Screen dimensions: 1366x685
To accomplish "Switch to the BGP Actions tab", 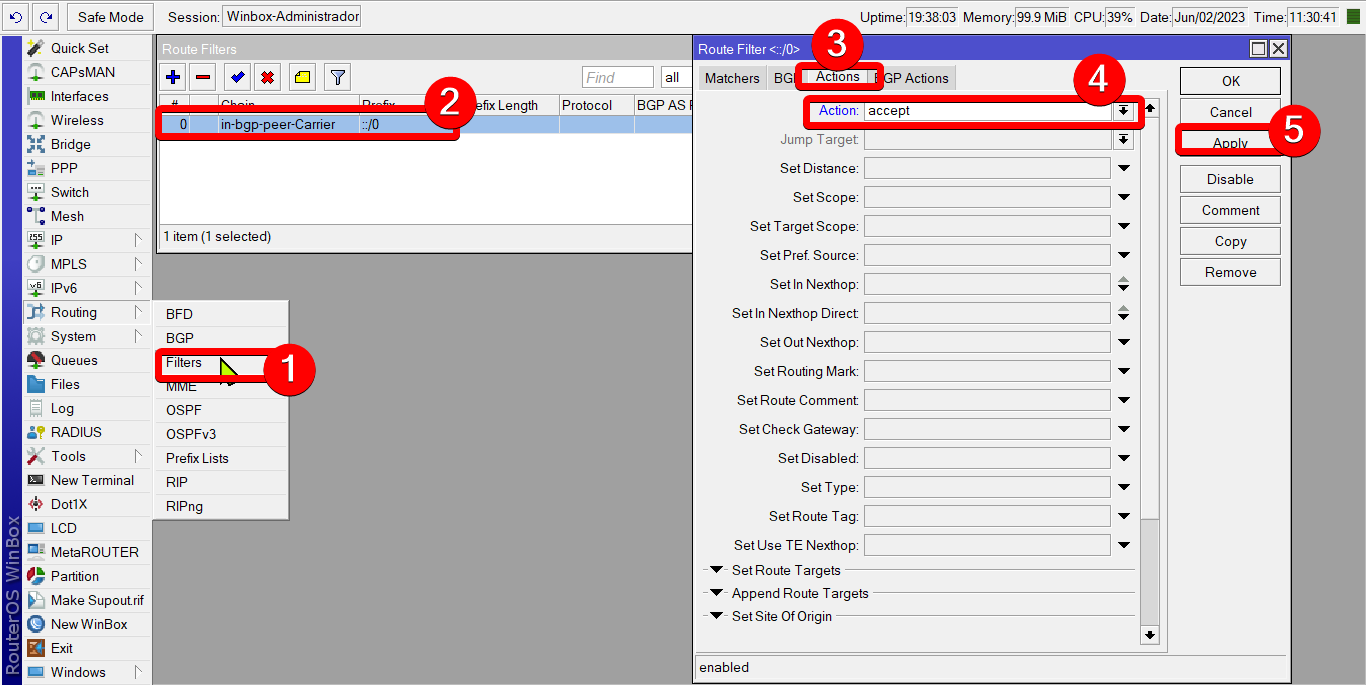I will pos(914,78).
